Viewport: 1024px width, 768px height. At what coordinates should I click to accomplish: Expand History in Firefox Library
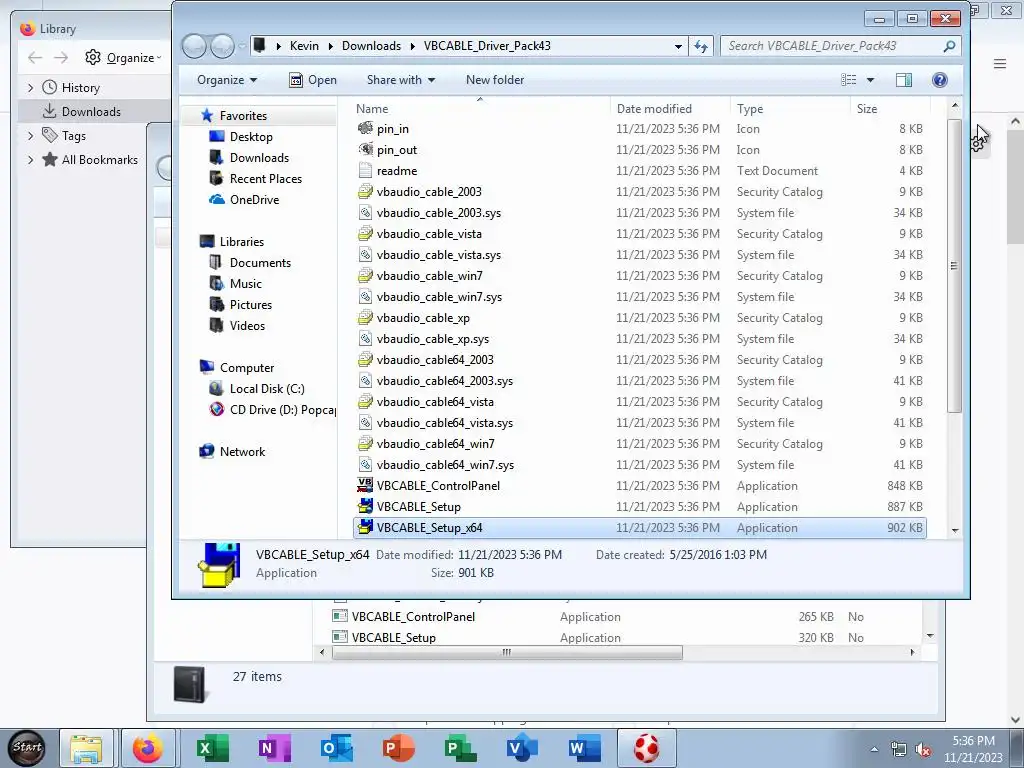tap(30, 88)
